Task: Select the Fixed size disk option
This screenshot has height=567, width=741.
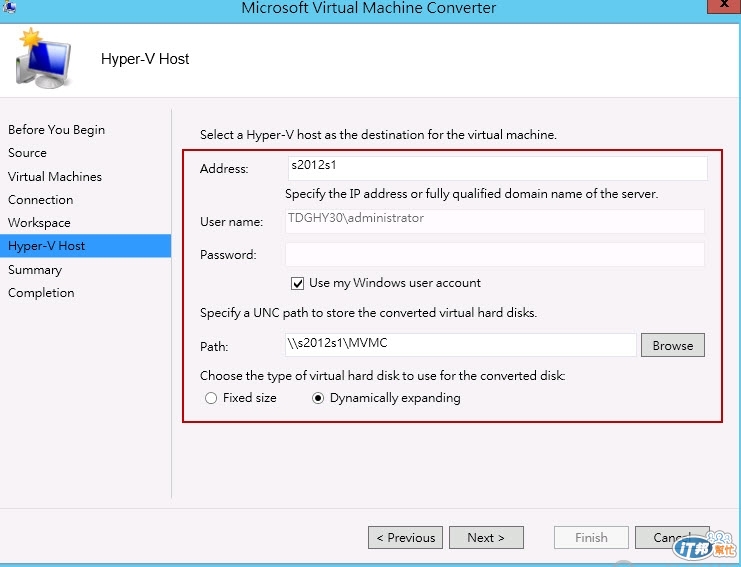Action: 211,398
